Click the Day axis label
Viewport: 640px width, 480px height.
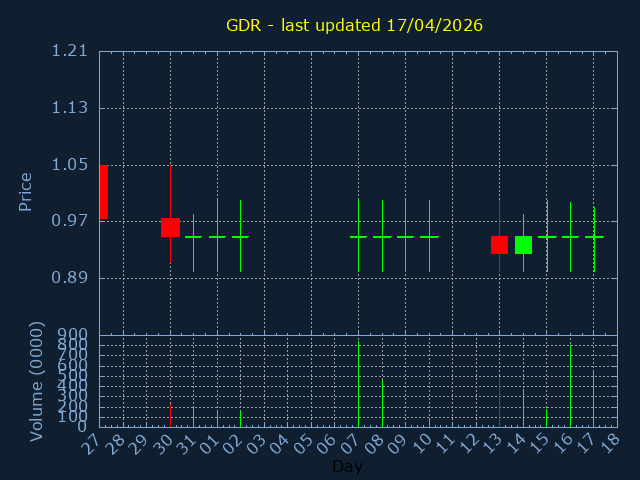[x=347, y=467]
